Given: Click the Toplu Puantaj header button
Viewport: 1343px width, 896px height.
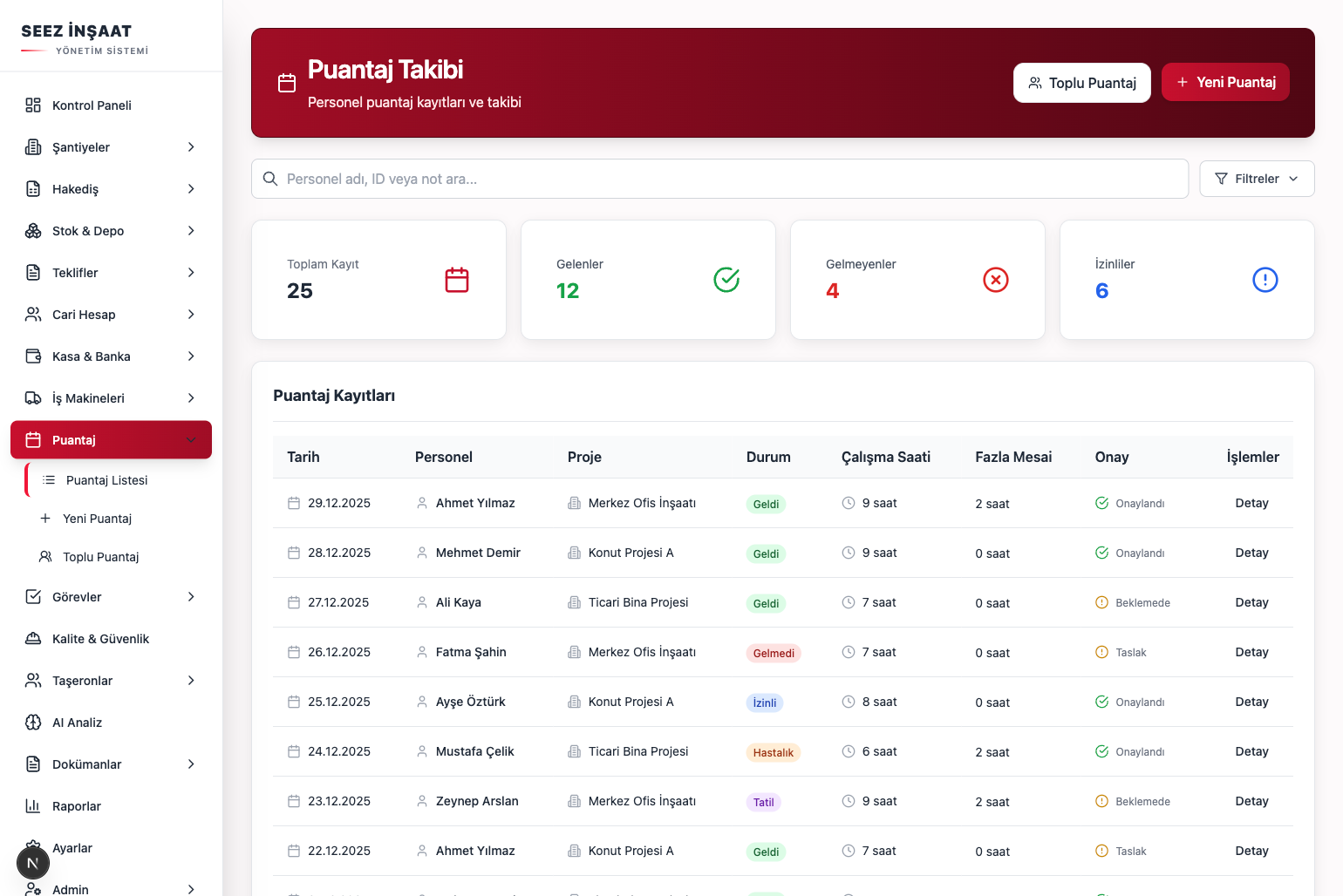Looking at the screenshot, I should pos(1081,83).
